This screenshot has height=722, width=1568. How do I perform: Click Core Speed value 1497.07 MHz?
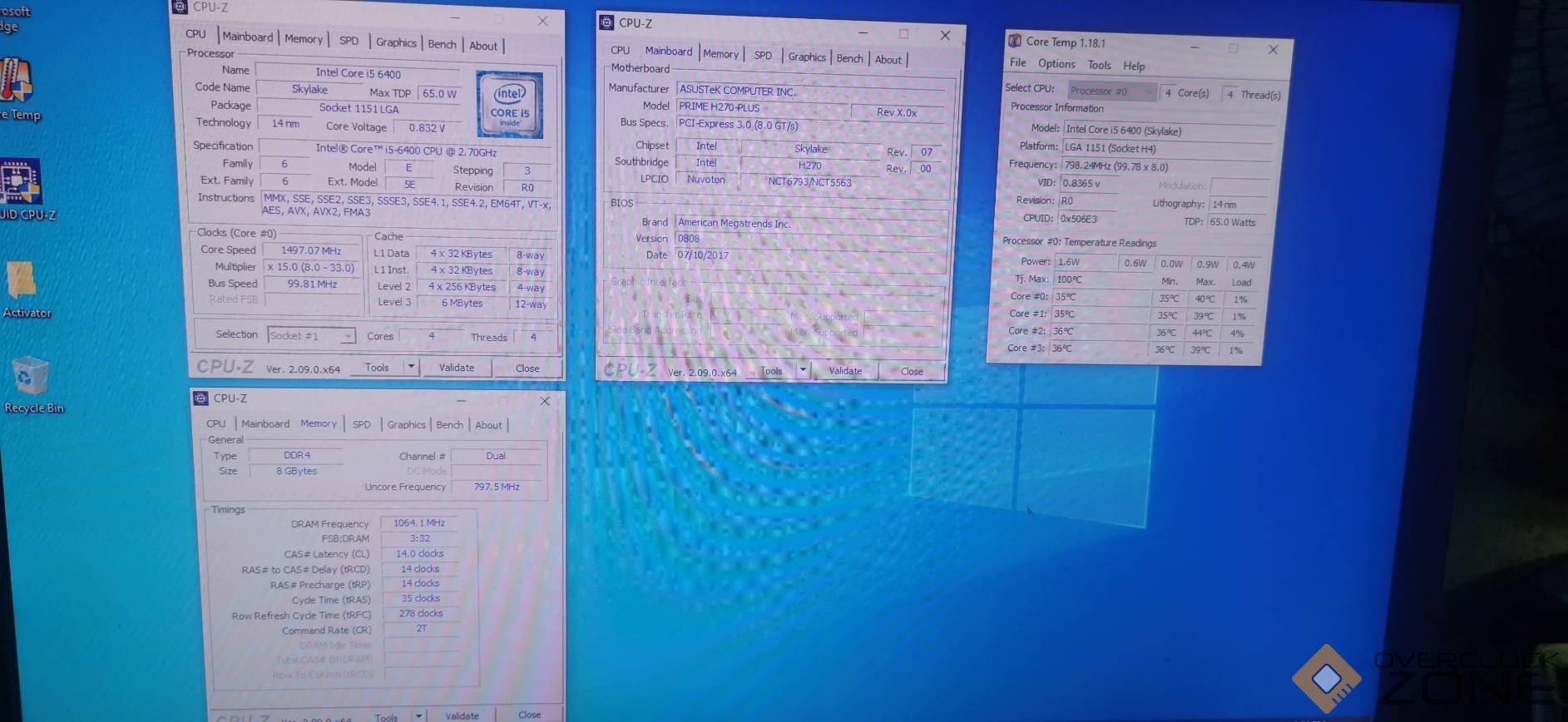pyautogui.click(x=311, y=250)
